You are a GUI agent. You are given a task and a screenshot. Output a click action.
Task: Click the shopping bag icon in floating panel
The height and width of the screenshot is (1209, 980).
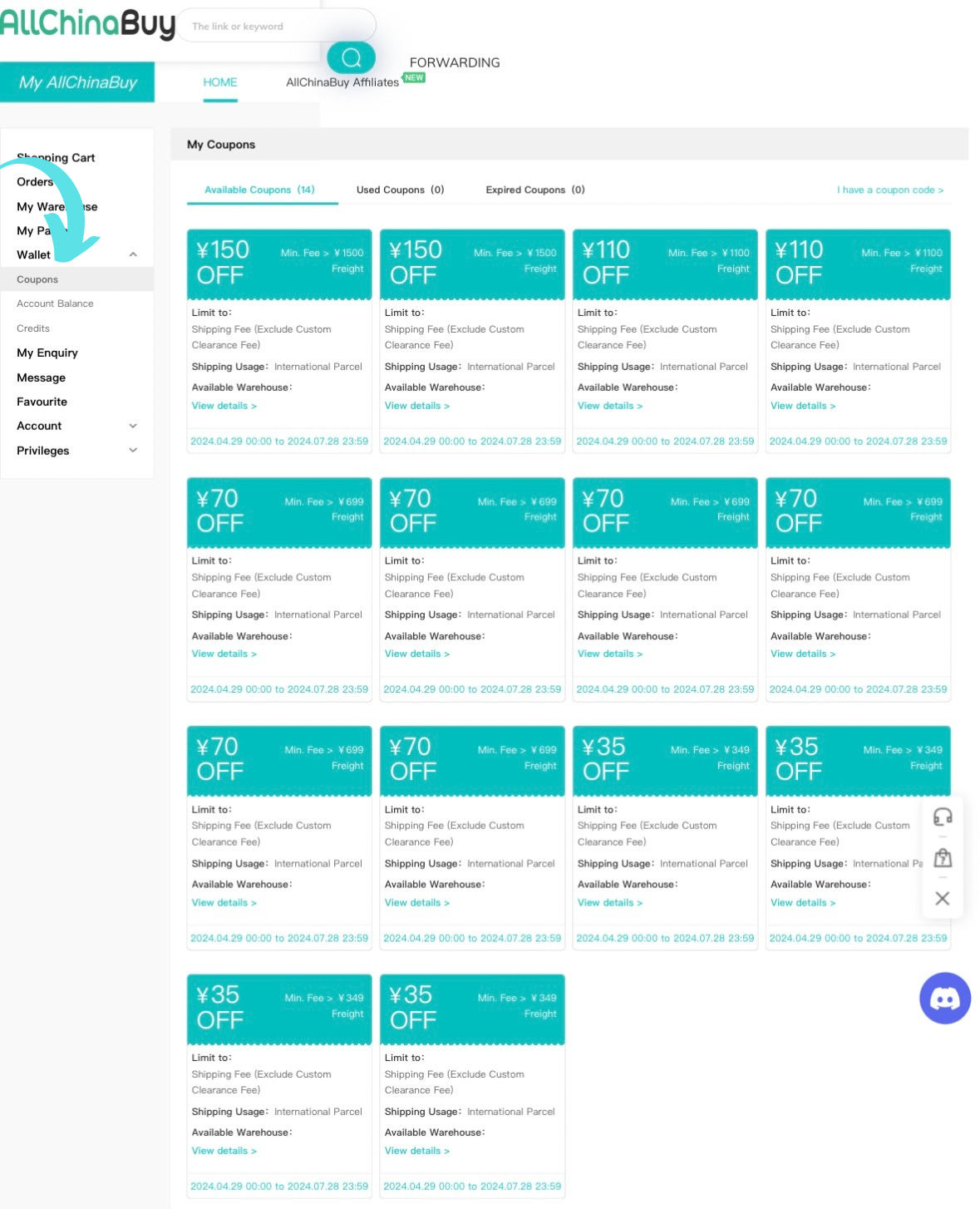(943, 857)
